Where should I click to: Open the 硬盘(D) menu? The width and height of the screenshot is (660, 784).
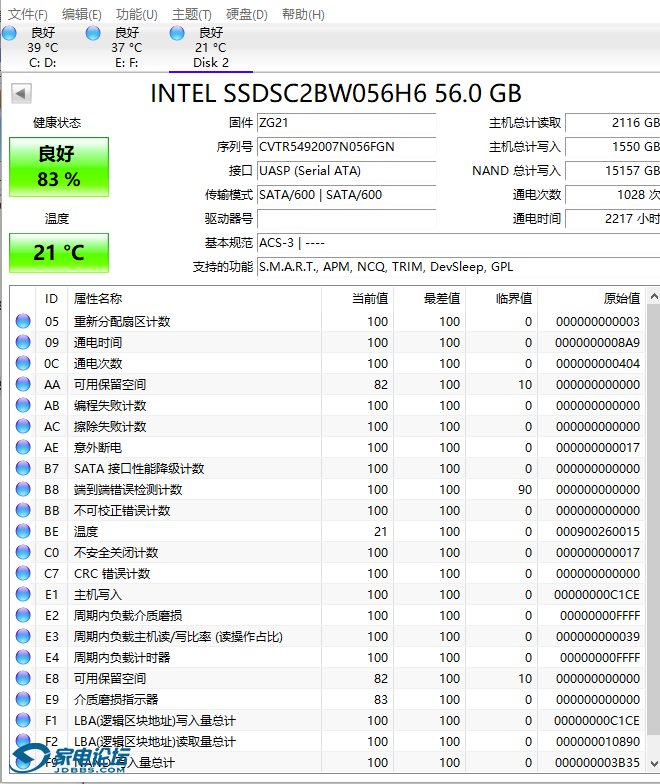click(246, 14)
